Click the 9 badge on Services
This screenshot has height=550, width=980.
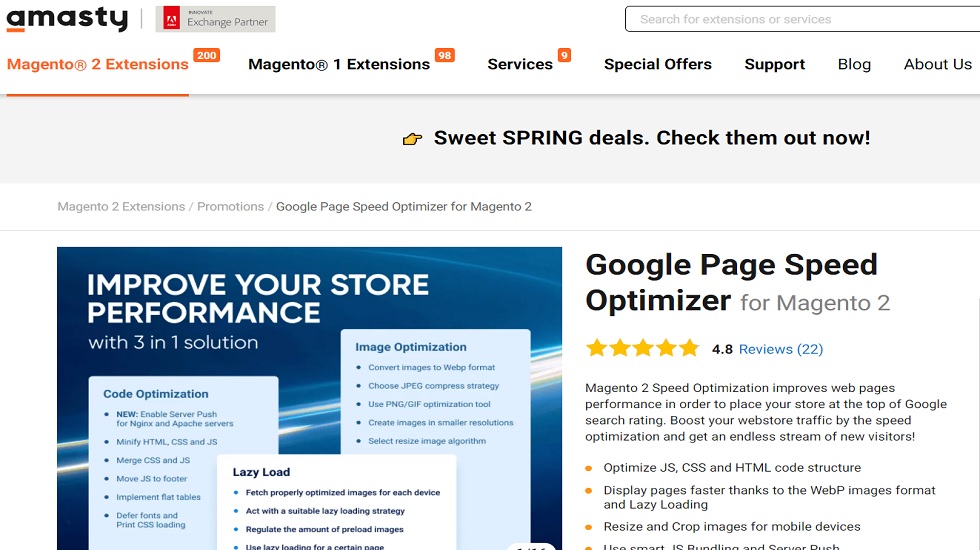click(564, 56)
